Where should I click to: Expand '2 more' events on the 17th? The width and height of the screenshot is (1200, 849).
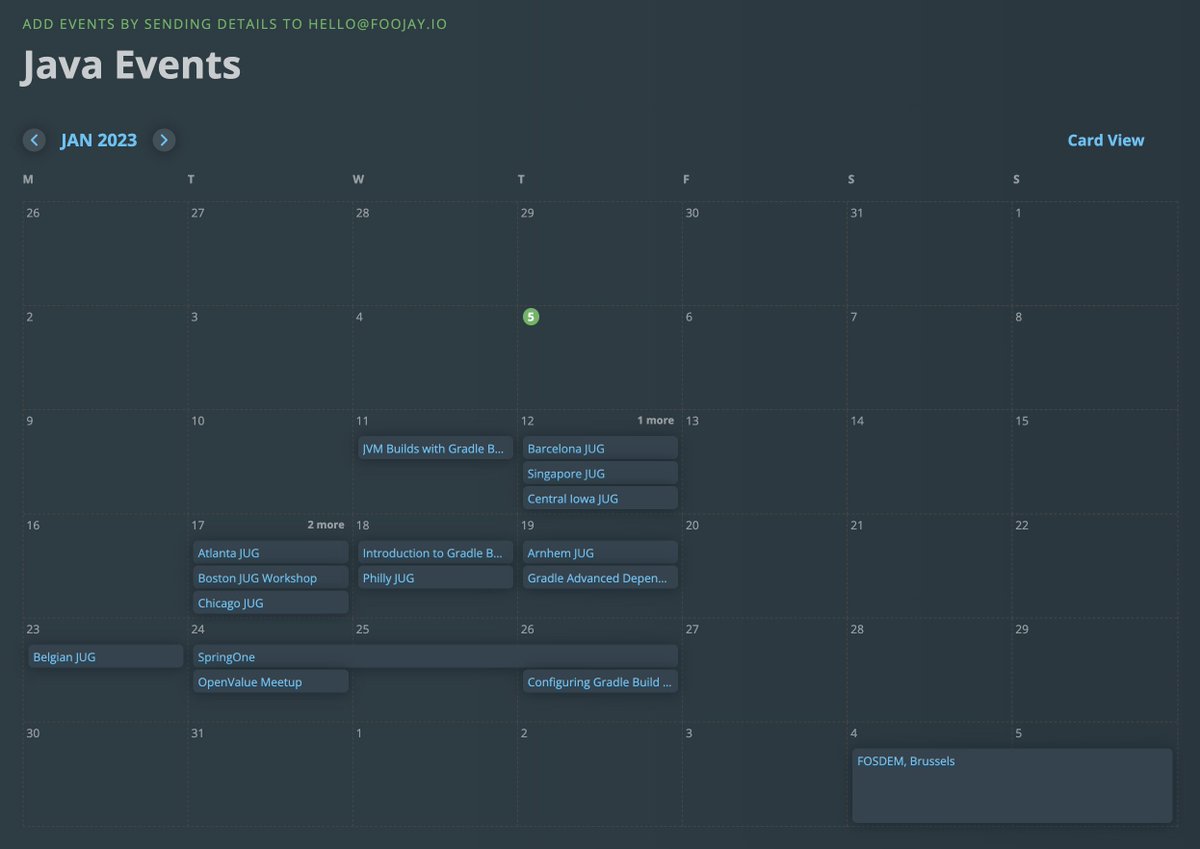(325, 524)
